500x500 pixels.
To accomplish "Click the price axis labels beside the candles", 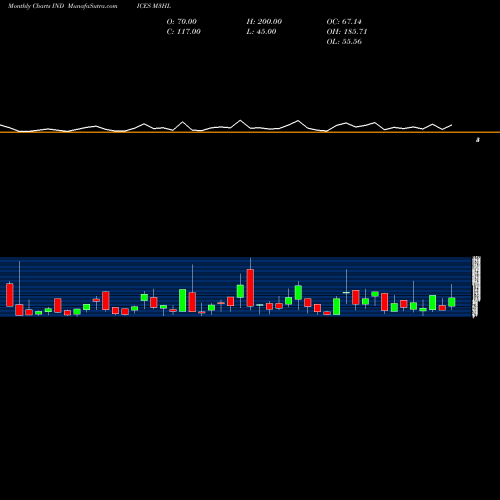I will pyautogui.click(x=476, y=287).
